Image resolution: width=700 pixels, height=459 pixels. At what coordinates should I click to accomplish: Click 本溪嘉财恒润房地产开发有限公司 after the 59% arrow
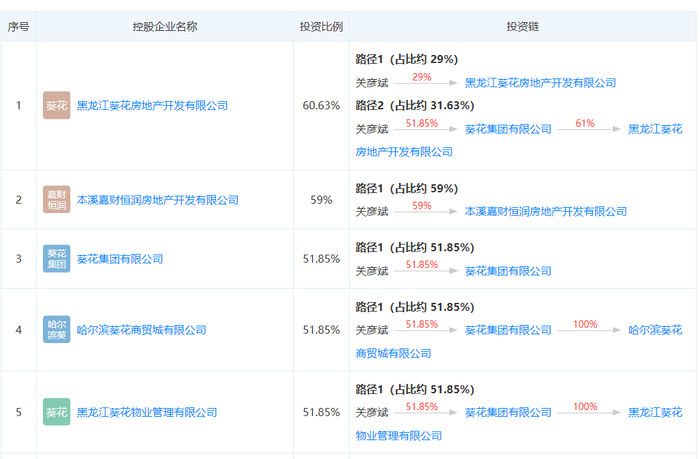(x=546, y=211)
